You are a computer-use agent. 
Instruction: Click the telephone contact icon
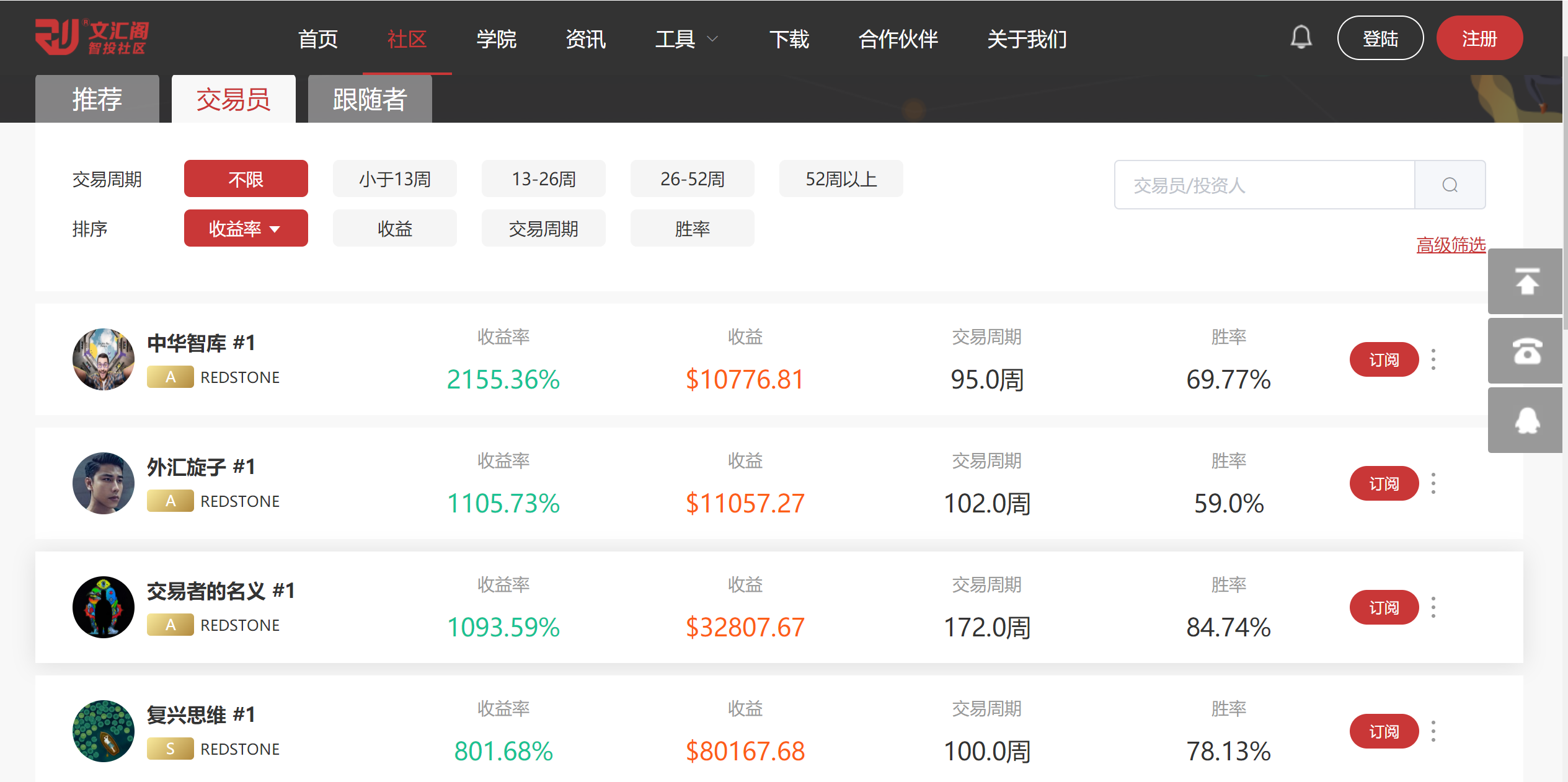coord(1526,351)
